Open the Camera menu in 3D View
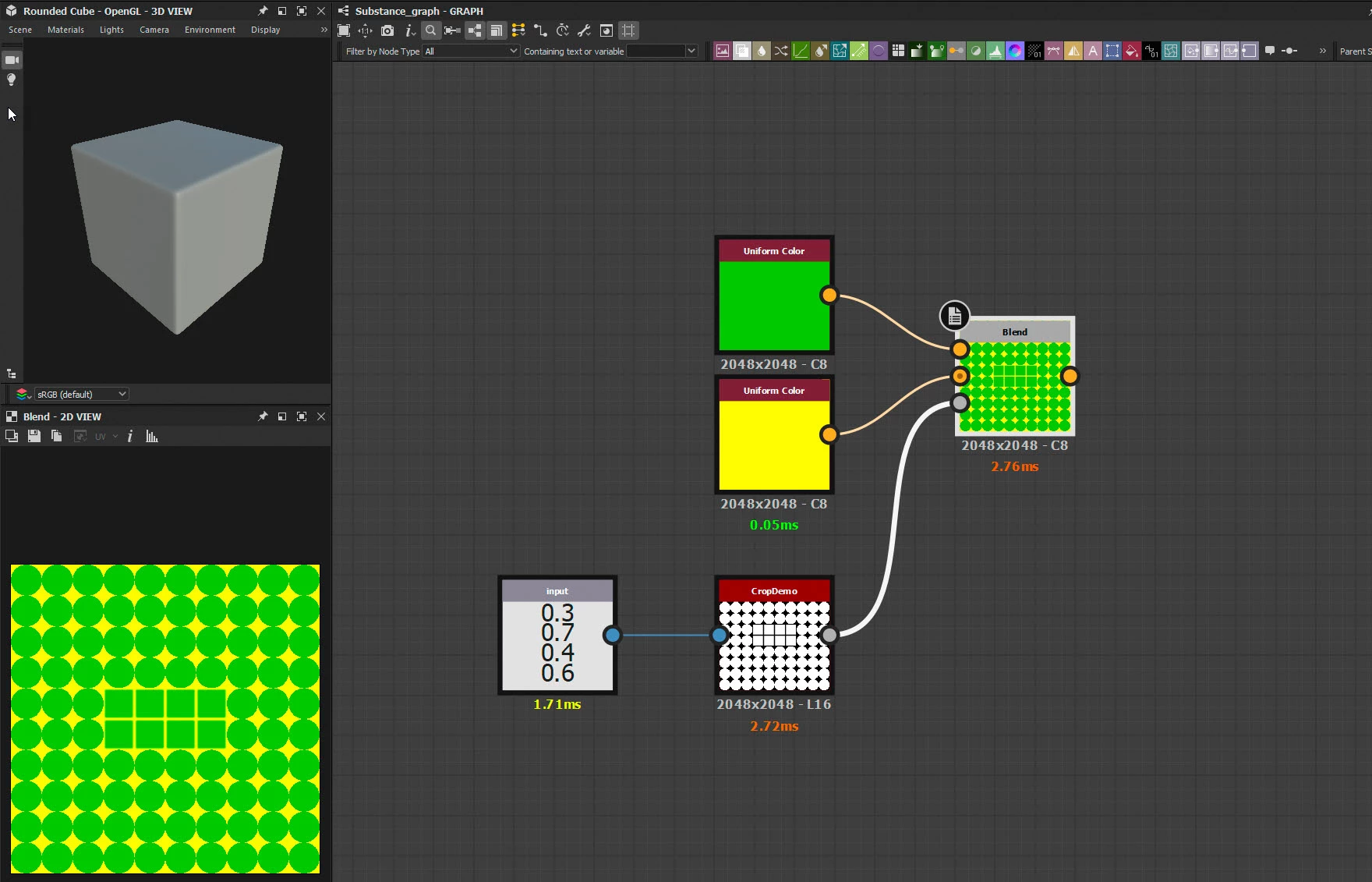 point(154,30)
